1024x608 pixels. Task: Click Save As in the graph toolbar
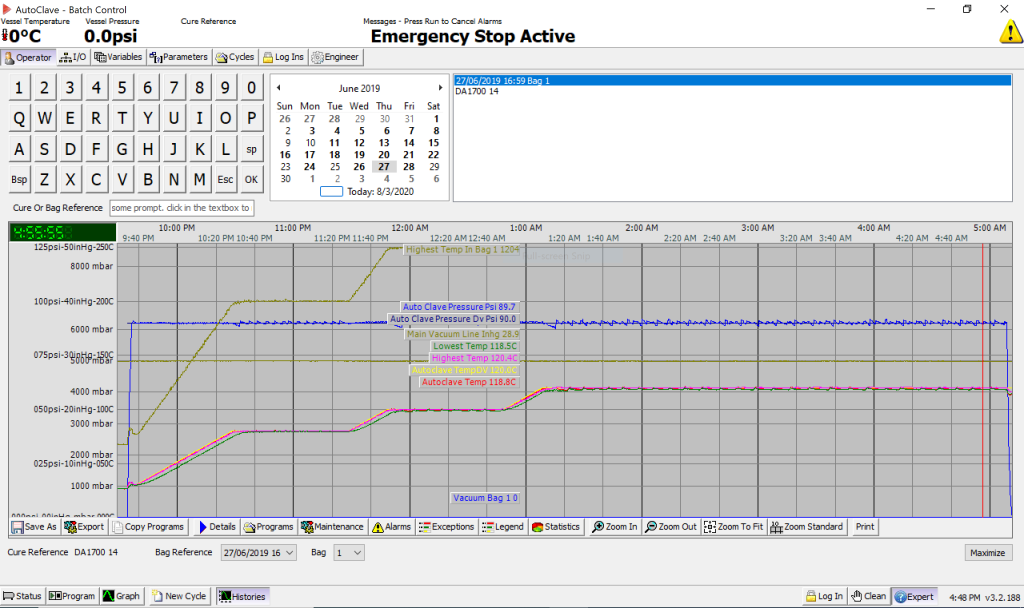(x=34, y=527)
